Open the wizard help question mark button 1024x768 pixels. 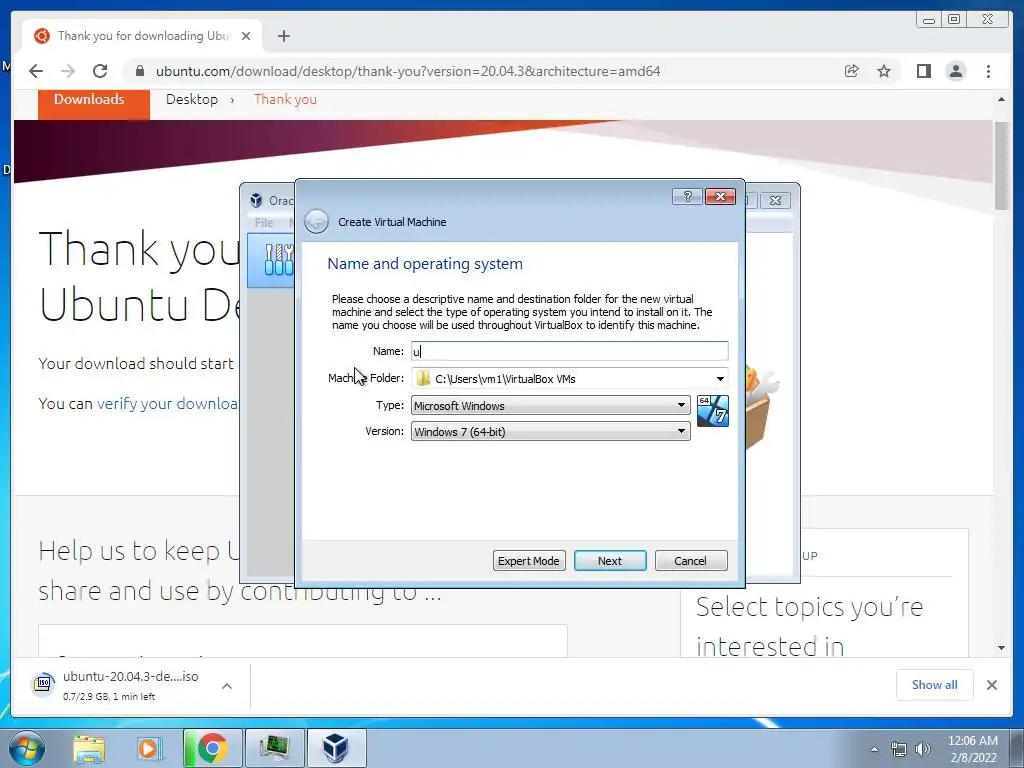[687, 197]
